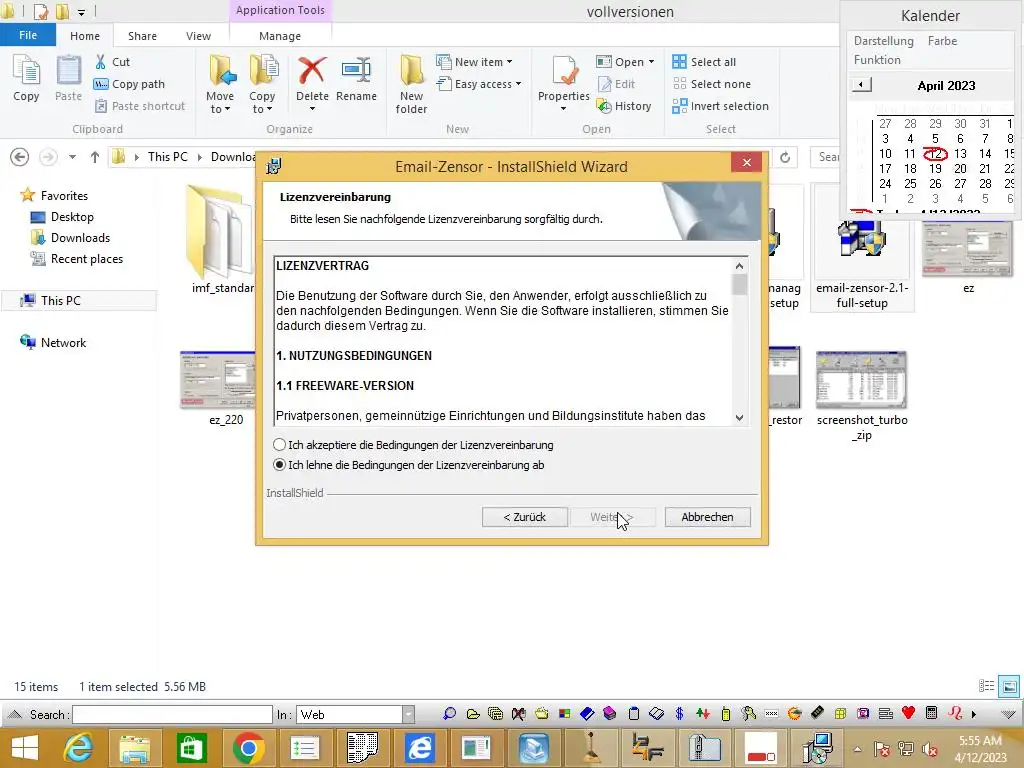This screenshot has height=768, width=1024.
Task: Click Select none in ribbon
Action: (x=712, y=84)
